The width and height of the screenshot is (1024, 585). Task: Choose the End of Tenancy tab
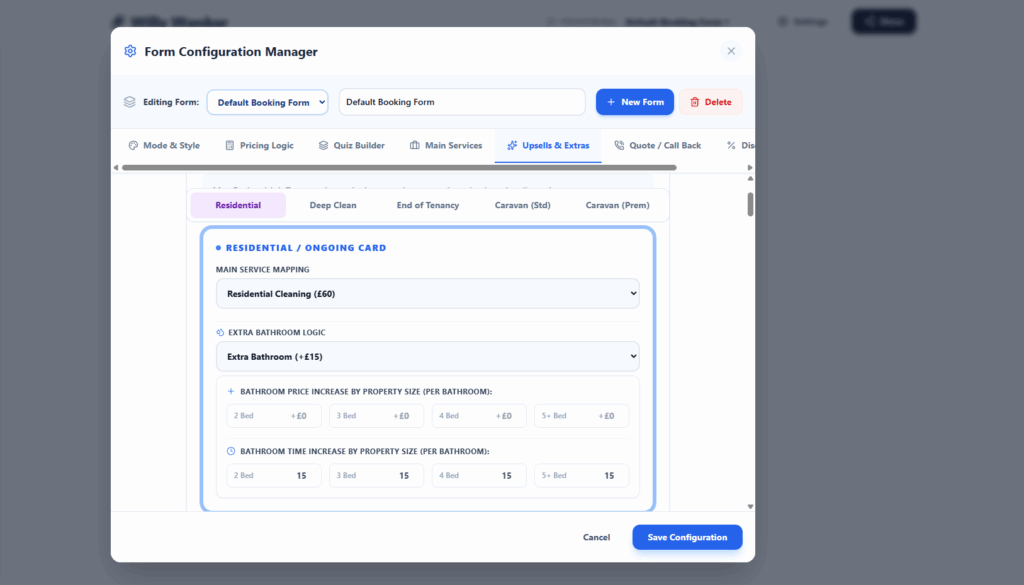click(427, 206)
